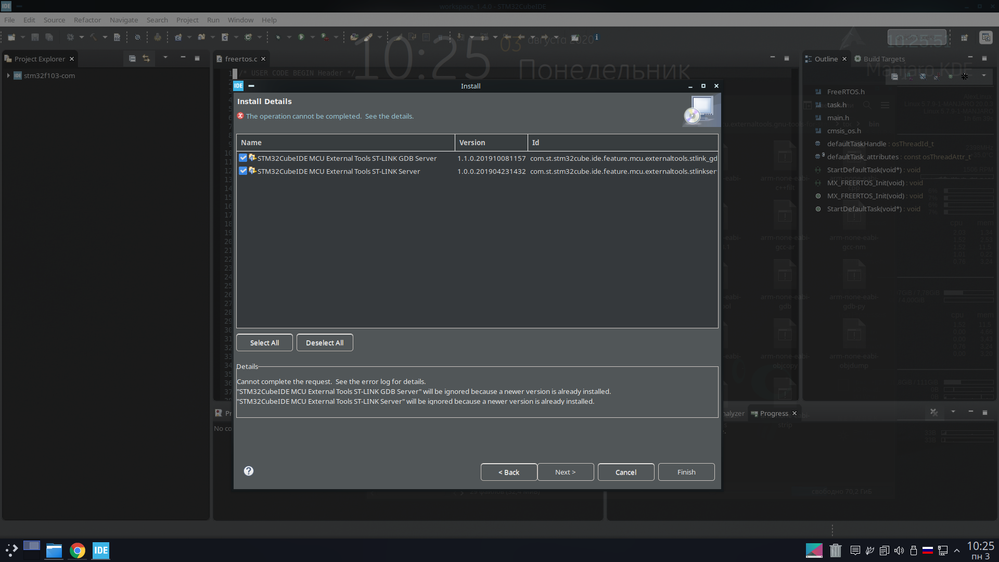Open the Project menu
999x562 pixels.
pos(187,20)
